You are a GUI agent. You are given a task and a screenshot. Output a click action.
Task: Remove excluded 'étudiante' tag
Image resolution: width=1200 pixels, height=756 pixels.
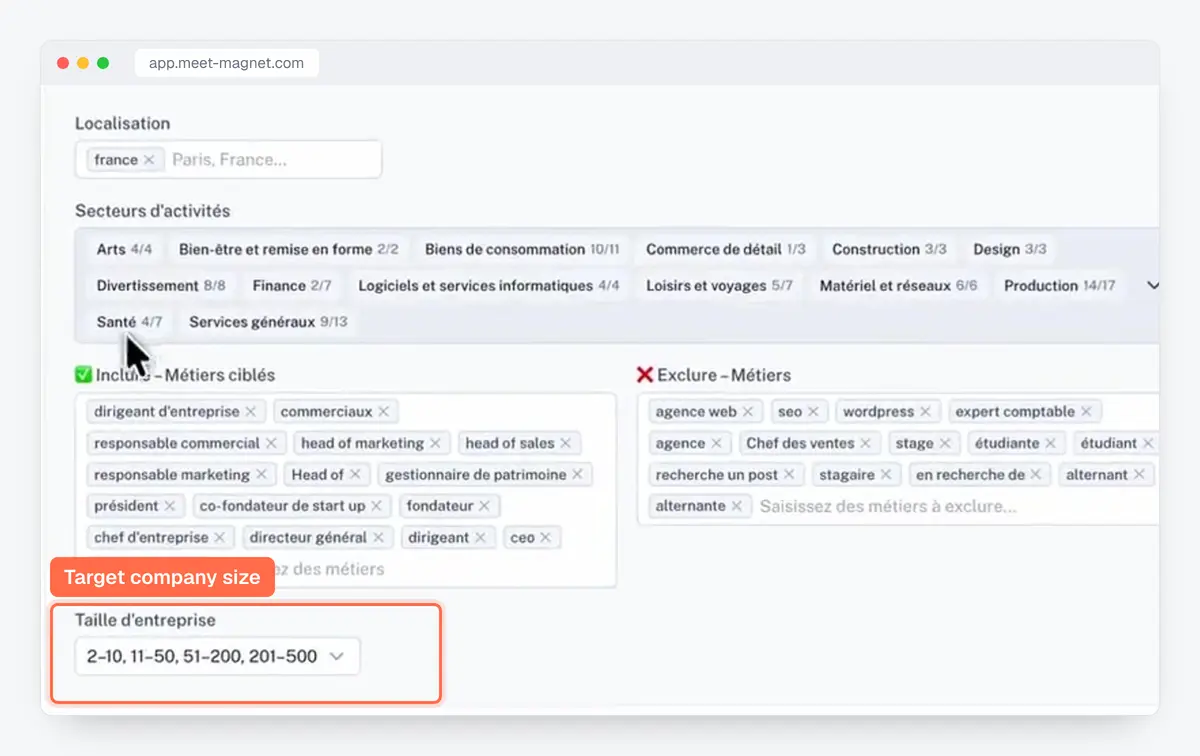coord(1050,443)
